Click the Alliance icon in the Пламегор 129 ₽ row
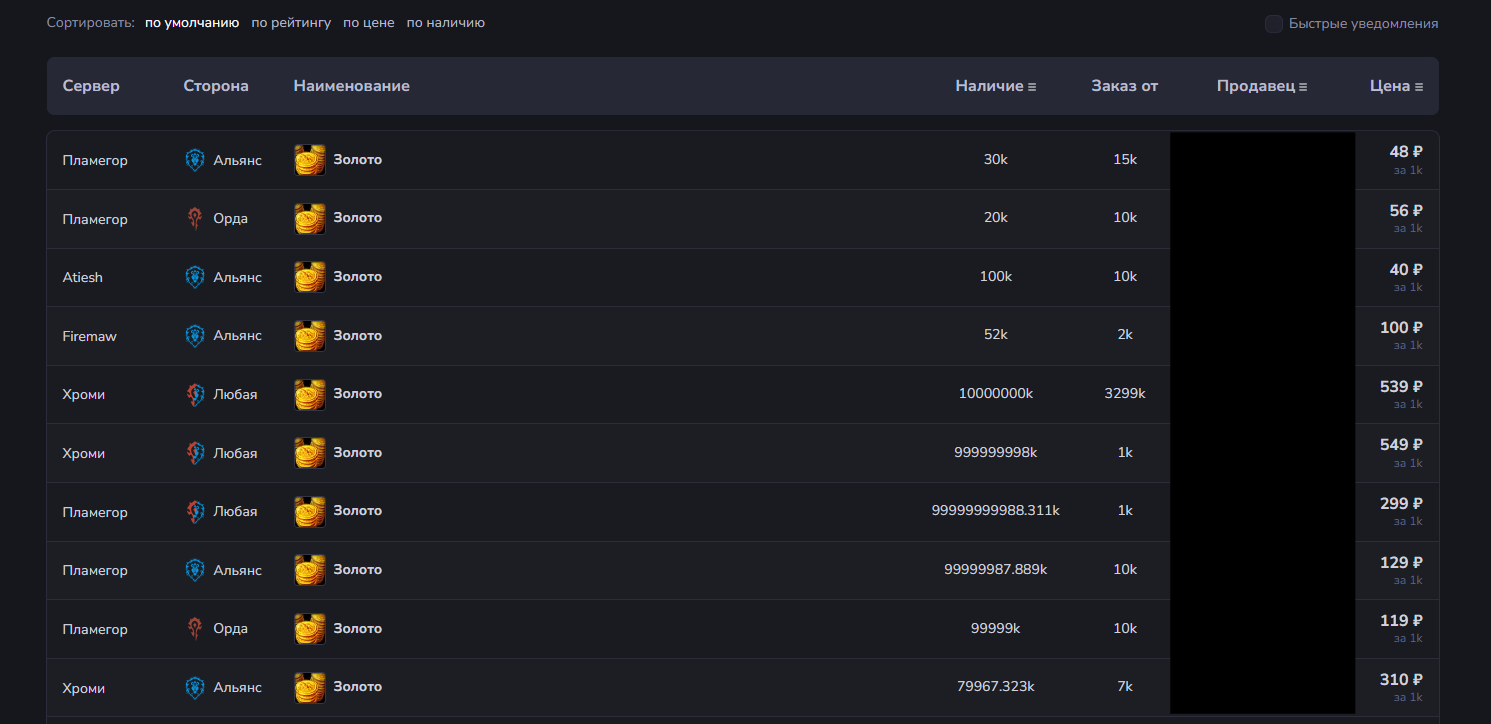1491x724 pixels. 195,570
